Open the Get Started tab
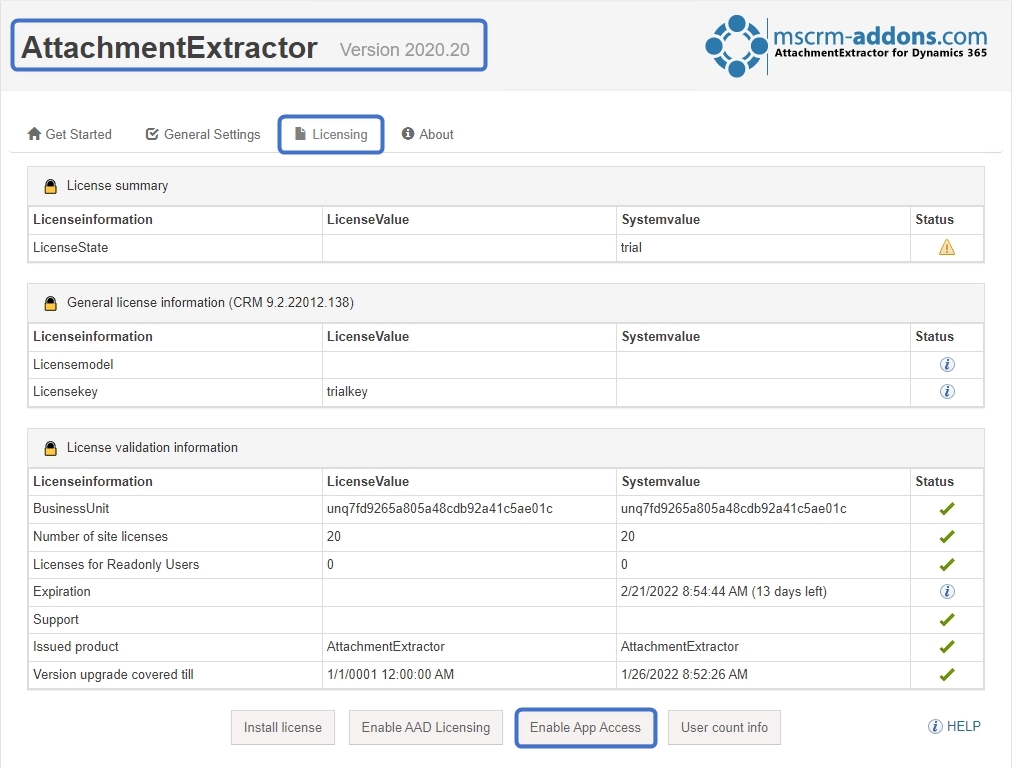This screenshot has width=1012, height=768. tap(69, 134)
